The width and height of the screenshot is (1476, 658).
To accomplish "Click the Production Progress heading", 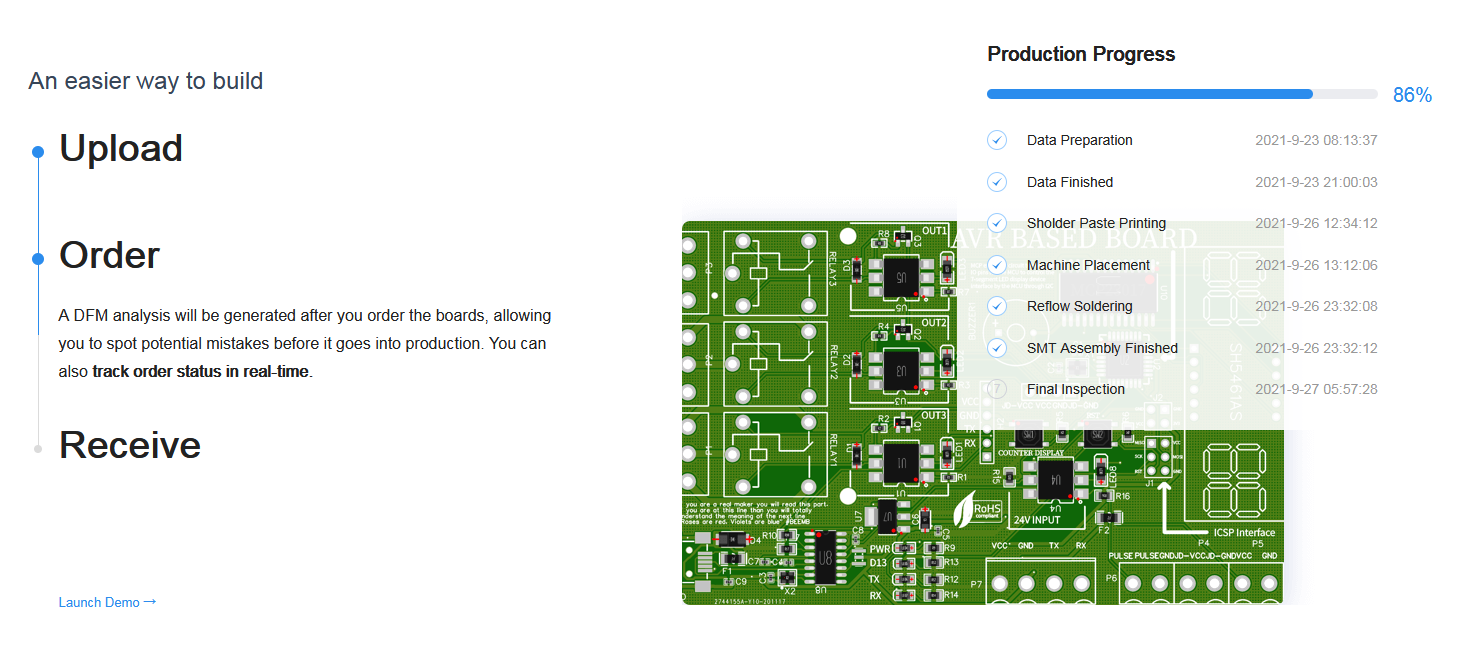I will pos(1081,54).
